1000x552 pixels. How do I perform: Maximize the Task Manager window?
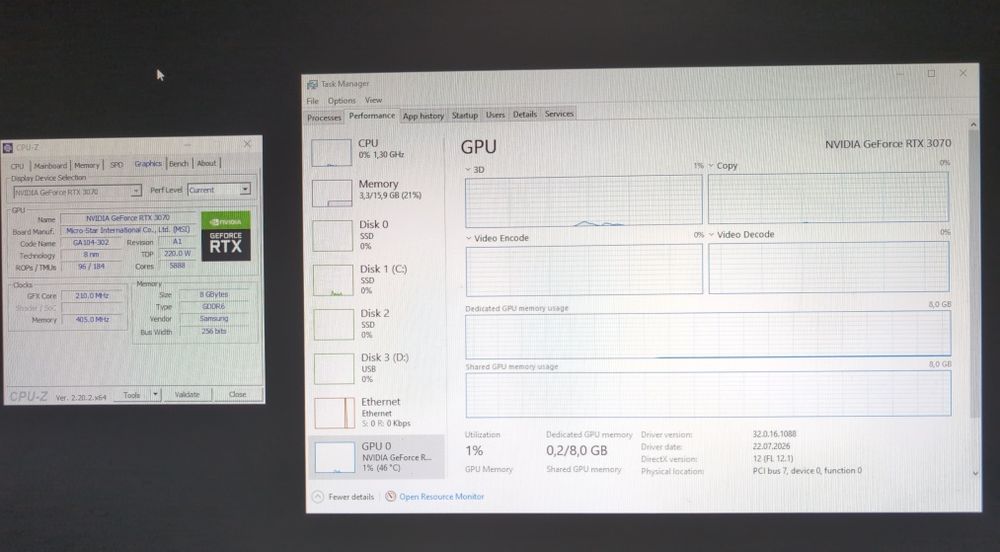[931, 73]
